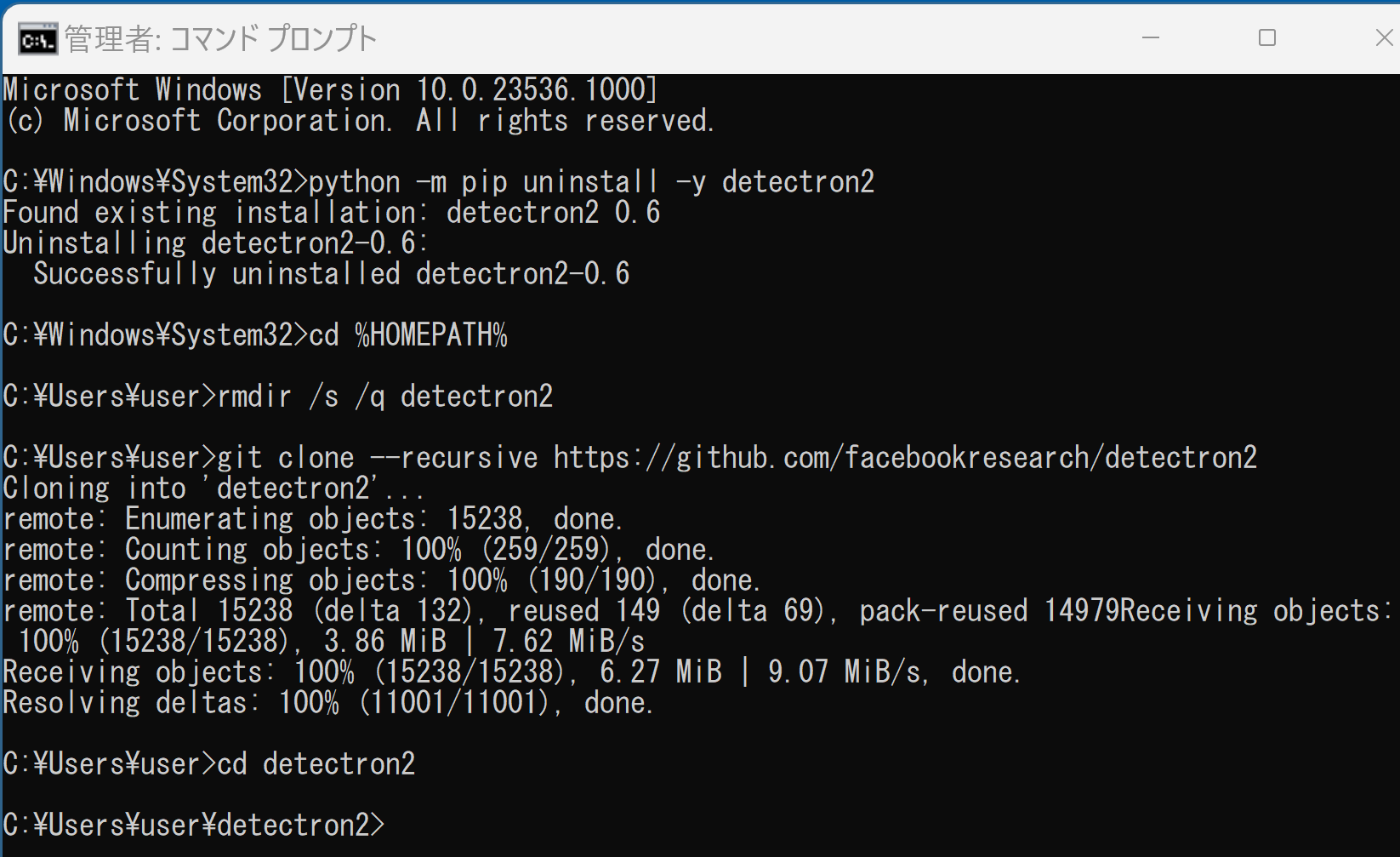1400x857 pixels.
Task: Close the Command Prompt window
Action: (x=1384, y=38)
